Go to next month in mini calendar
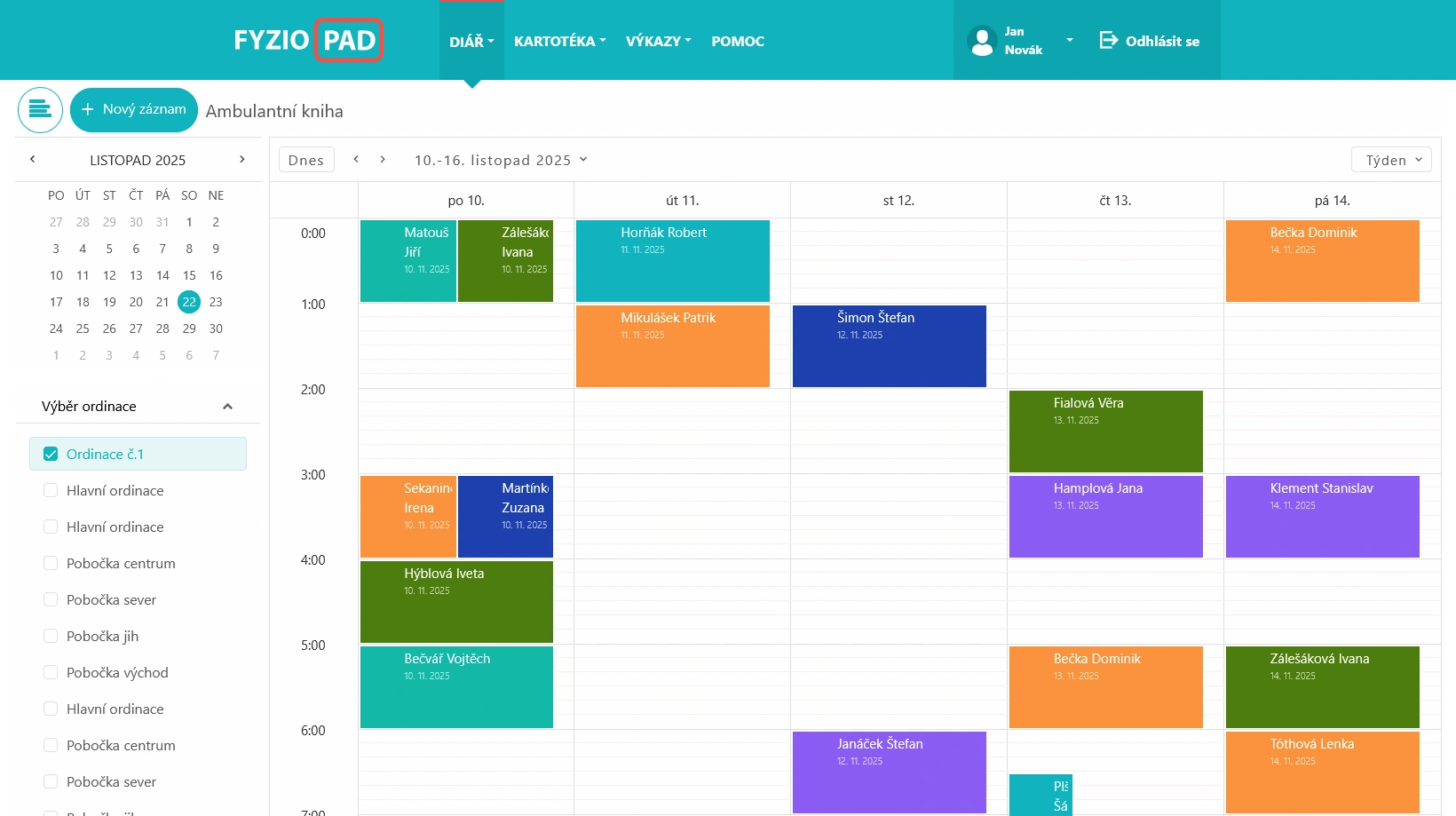The image size is (1456, 816). (241, 159)
